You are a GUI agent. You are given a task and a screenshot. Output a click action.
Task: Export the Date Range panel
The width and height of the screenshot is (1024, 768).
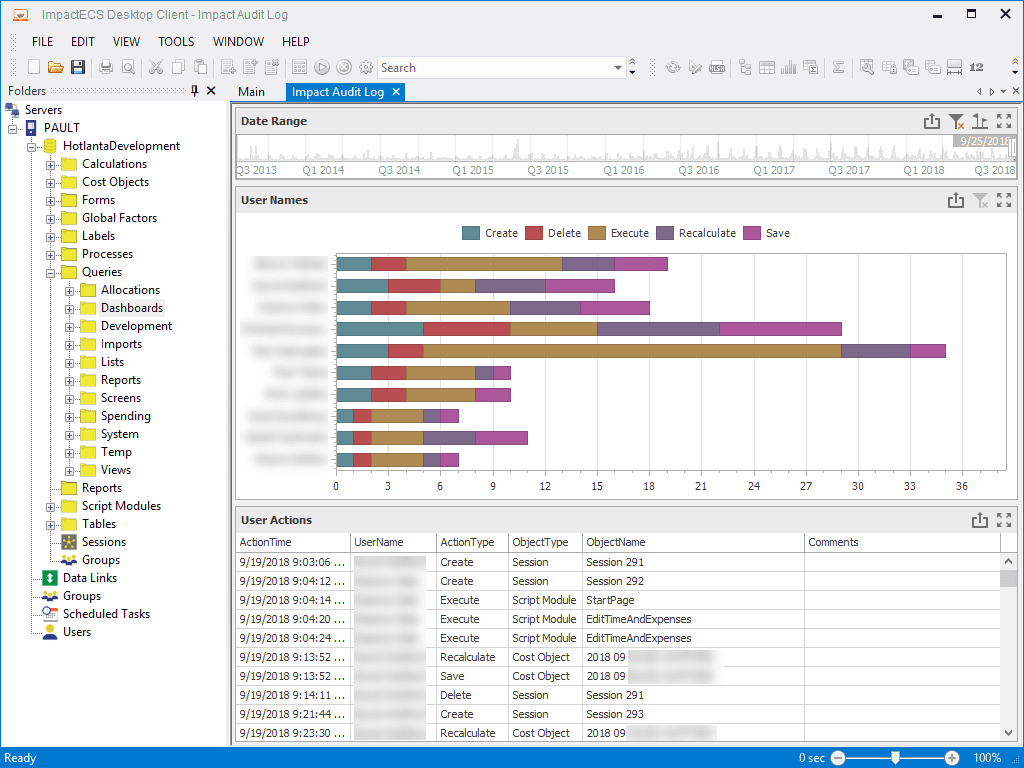932,121
